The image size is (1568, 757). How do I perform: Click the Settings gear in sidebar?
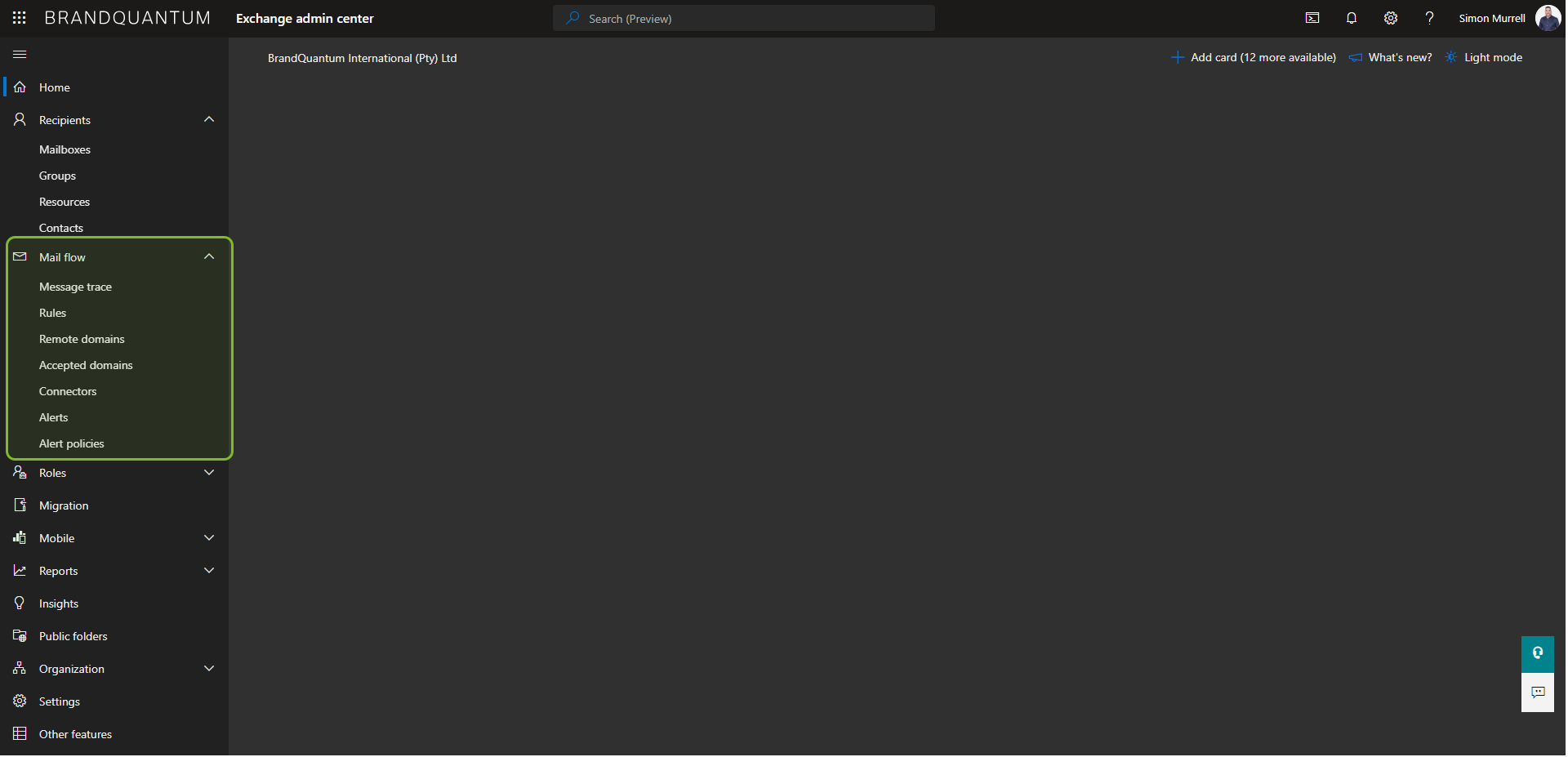[x=20, y=701]
